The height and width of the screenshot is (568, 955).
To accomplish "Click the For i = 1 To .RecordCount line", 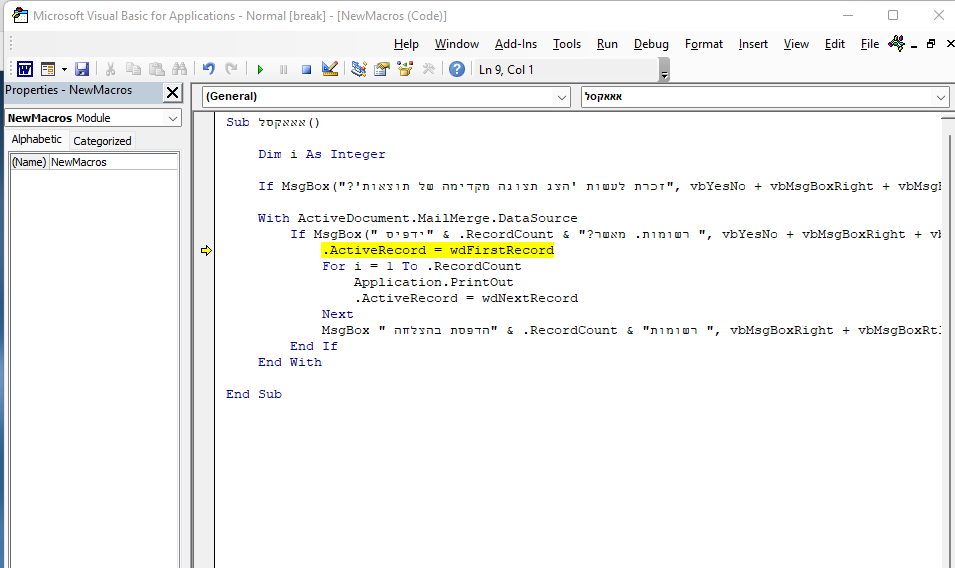I will tap(421, 266).
